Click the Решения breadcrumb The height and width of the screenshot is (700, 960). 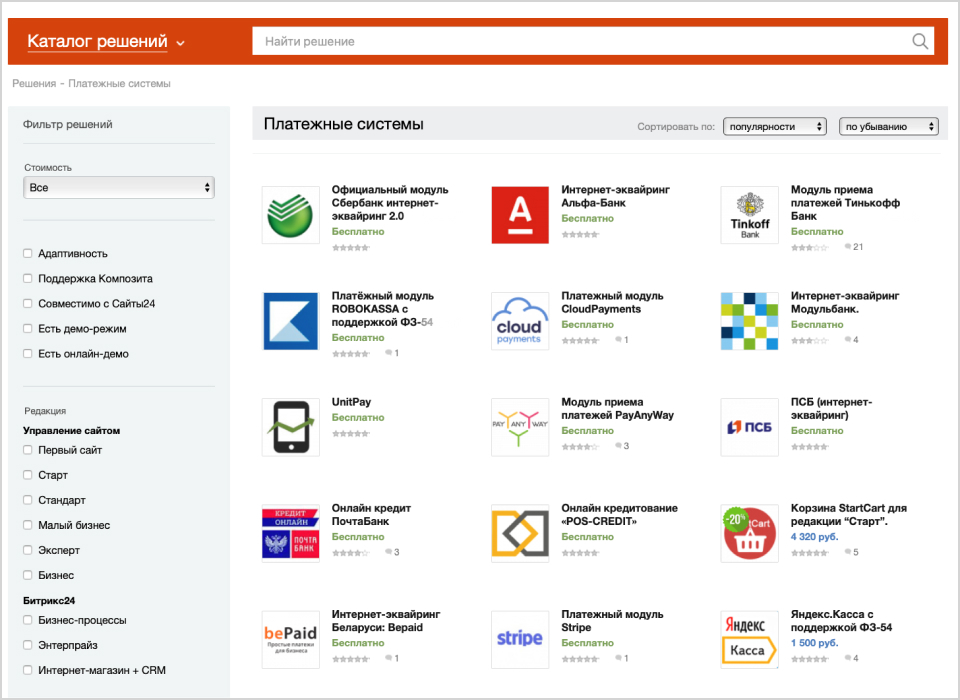click(34, 83)
